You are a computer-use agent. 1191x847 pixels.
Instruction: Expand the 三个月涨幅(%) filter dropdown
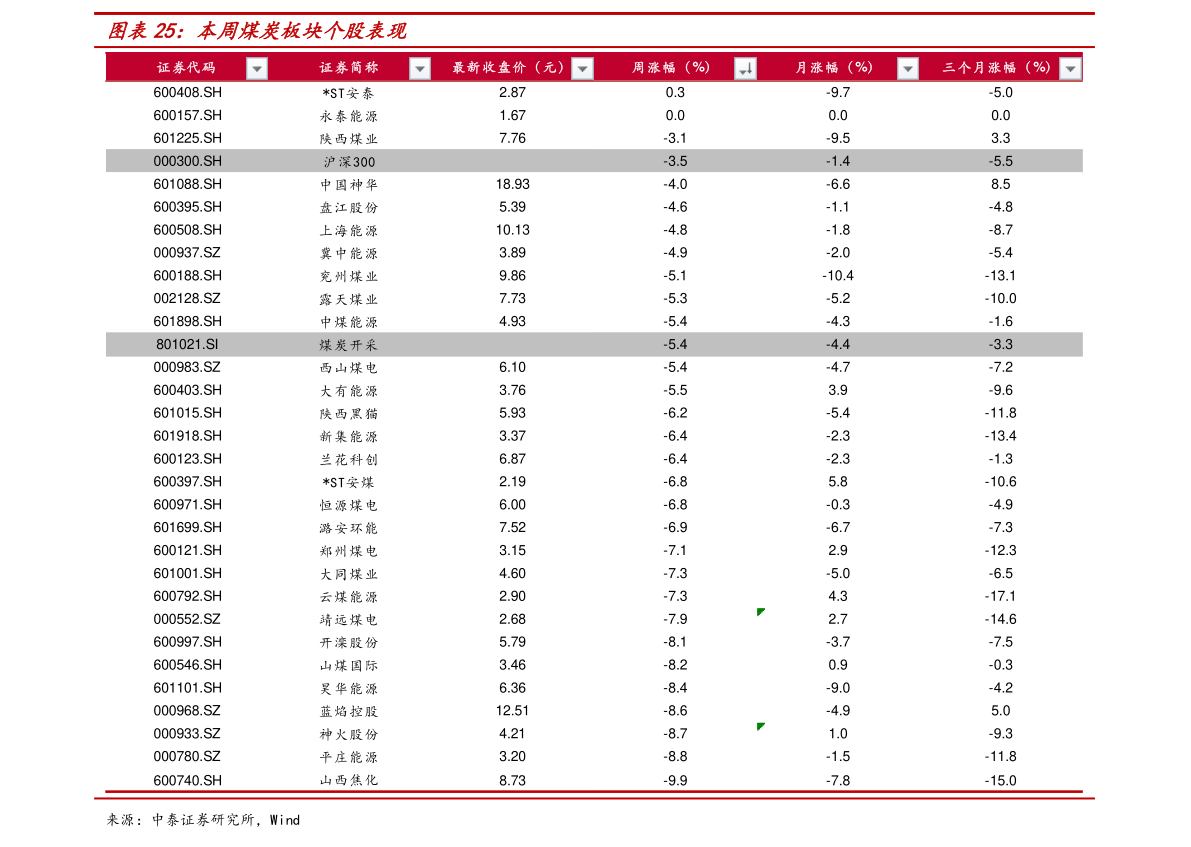[x=1070, y=68]
